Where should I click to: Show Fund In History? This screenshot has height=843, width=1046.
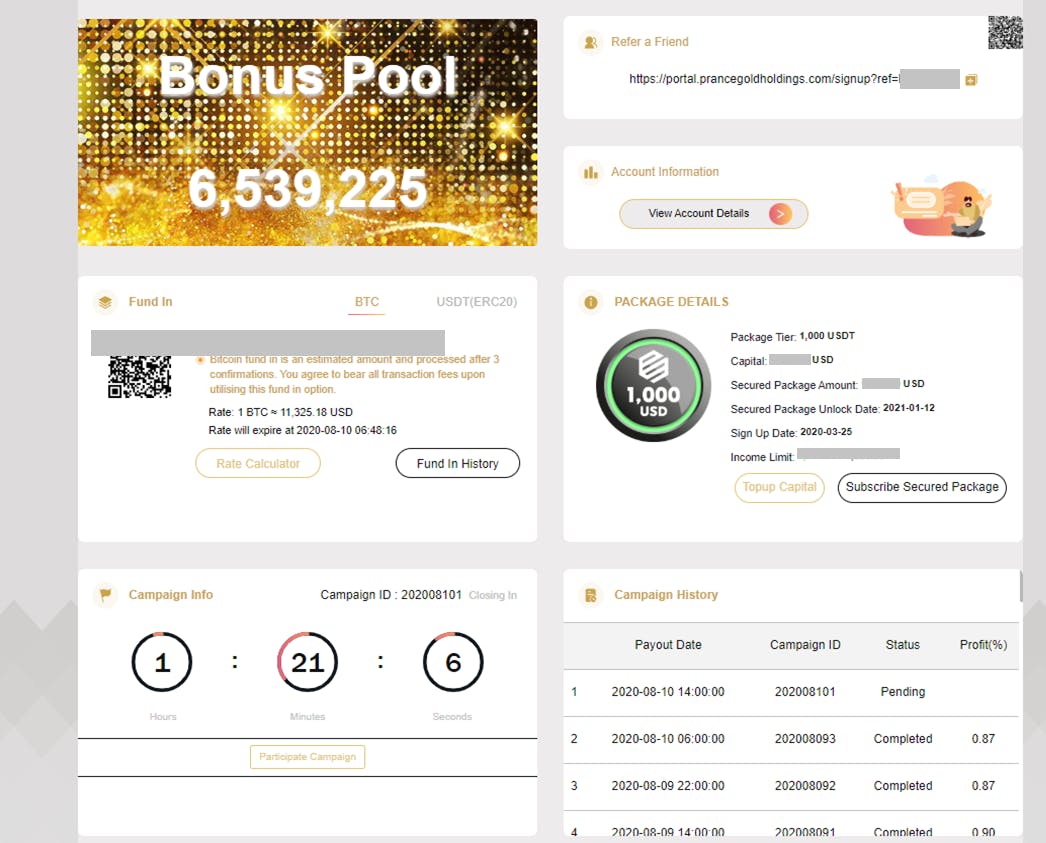pyautogui.click(x=458, y=464)
